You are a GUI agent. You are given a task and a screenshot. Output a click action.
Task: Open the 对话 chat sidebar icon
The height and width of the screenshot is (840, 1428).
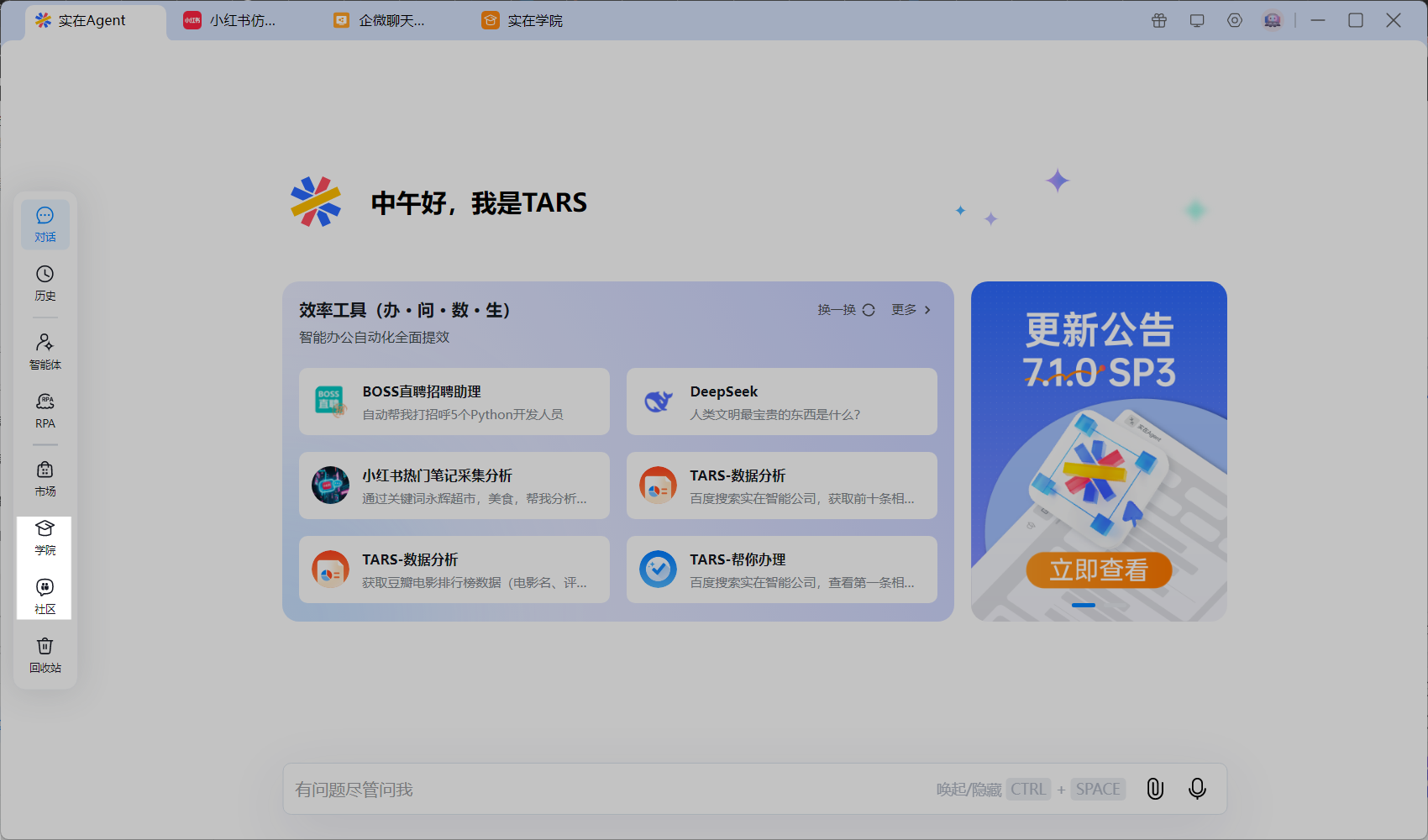tap(45, 224)
